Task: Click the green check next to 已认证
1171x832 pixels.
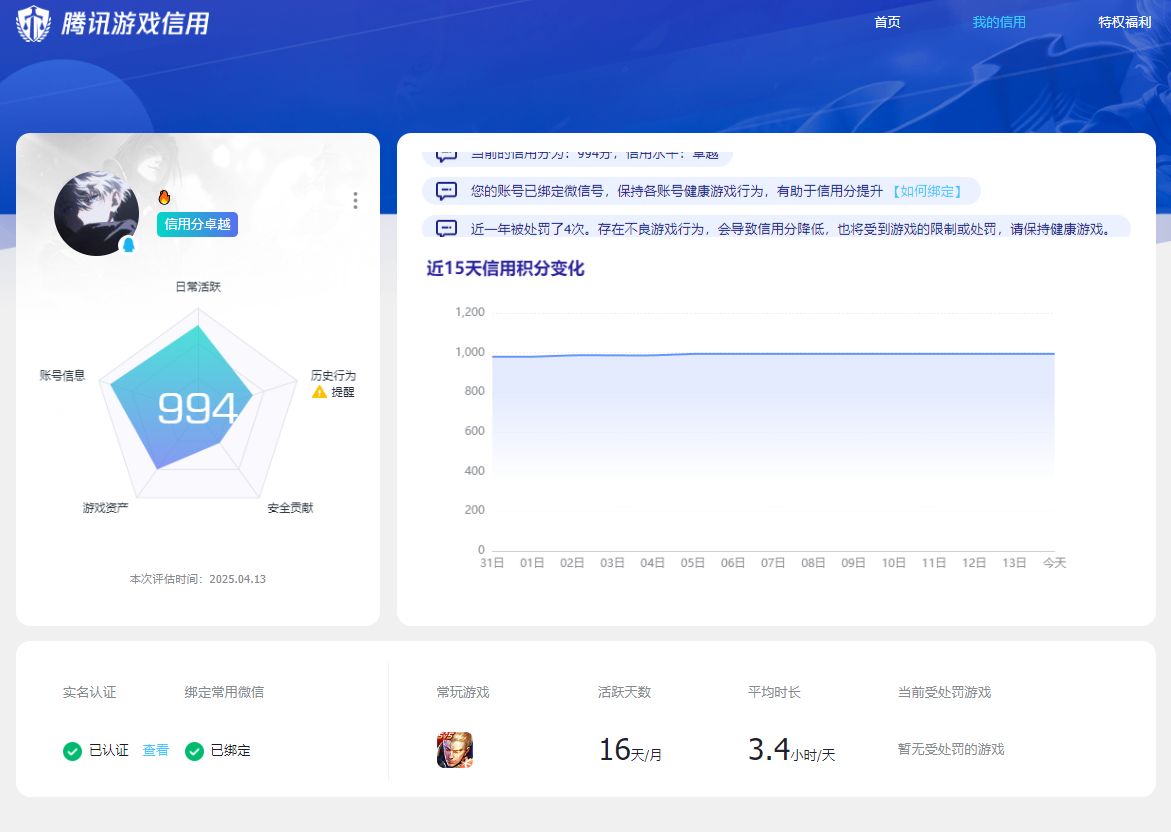Action: pos(72,751)
